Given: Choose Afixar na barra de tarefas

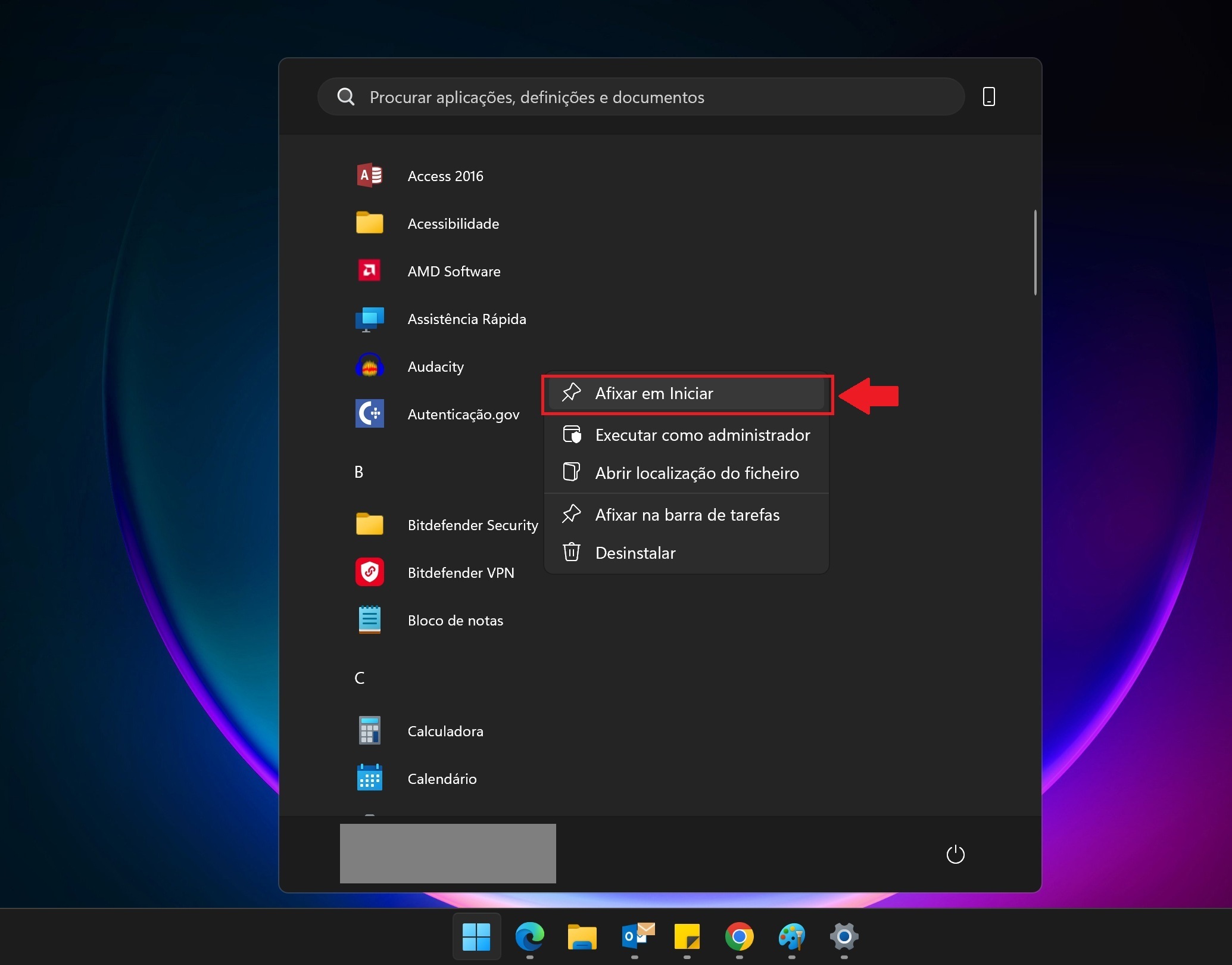Looking at the screenshot, I should 686,515.
